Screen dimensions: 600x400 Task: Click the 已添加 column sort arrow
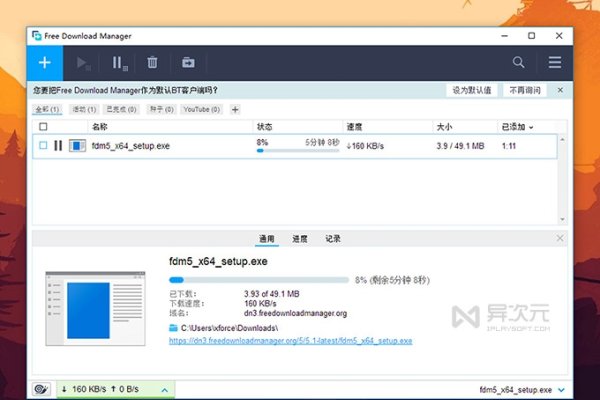[531, 127]
